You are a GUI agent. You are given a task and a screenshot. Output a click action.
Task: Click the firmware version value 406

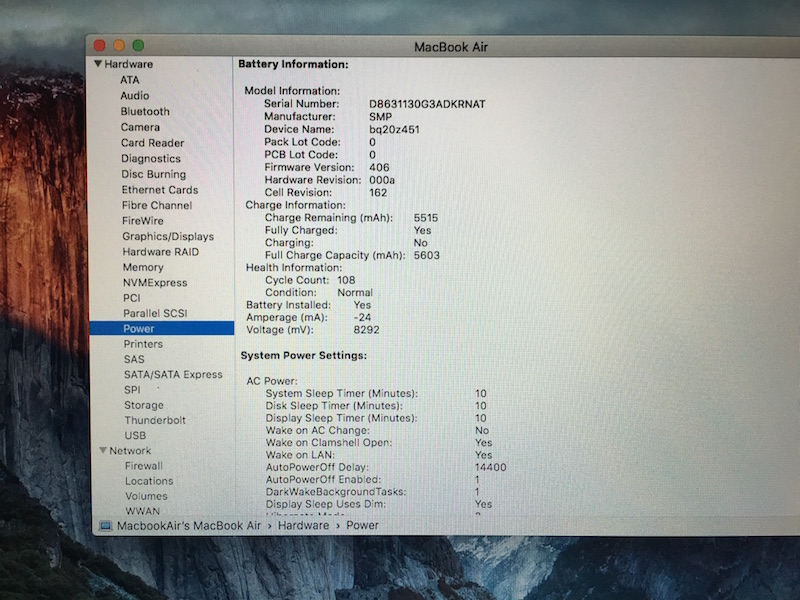(x=379, y=167)
